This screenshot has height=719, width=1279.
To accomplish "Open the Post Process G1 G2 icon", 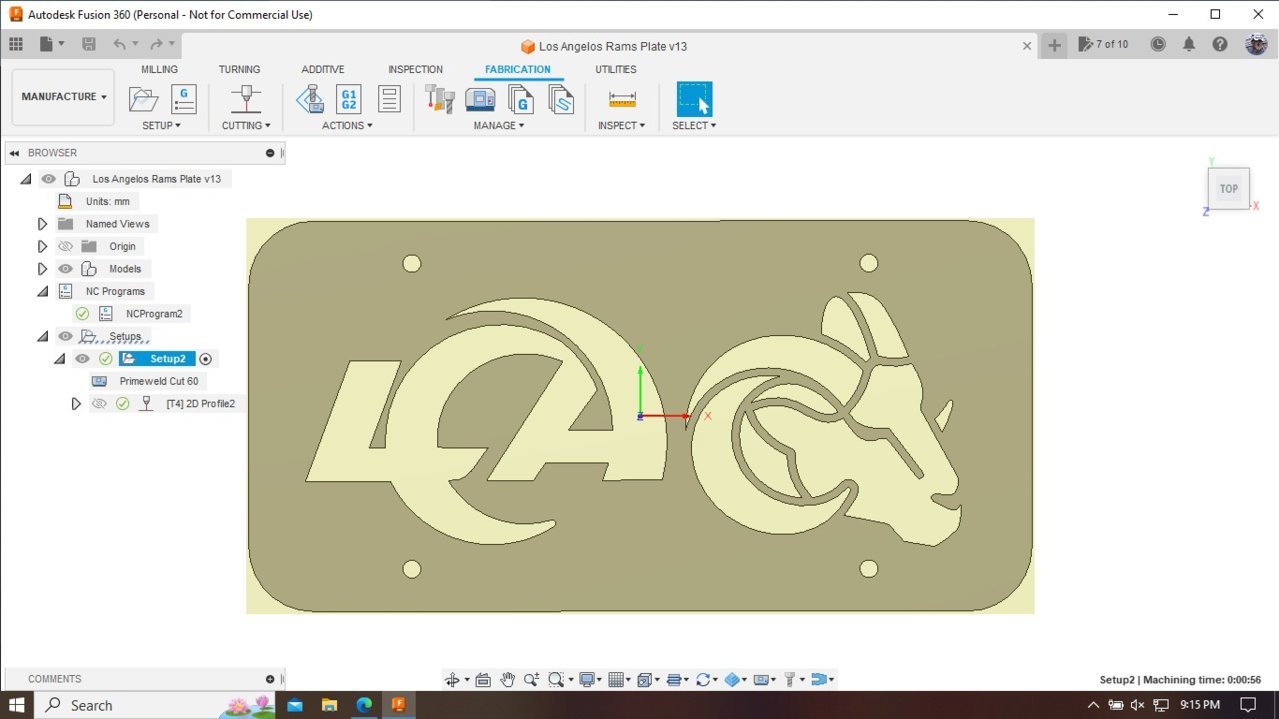I will (349, 99).
